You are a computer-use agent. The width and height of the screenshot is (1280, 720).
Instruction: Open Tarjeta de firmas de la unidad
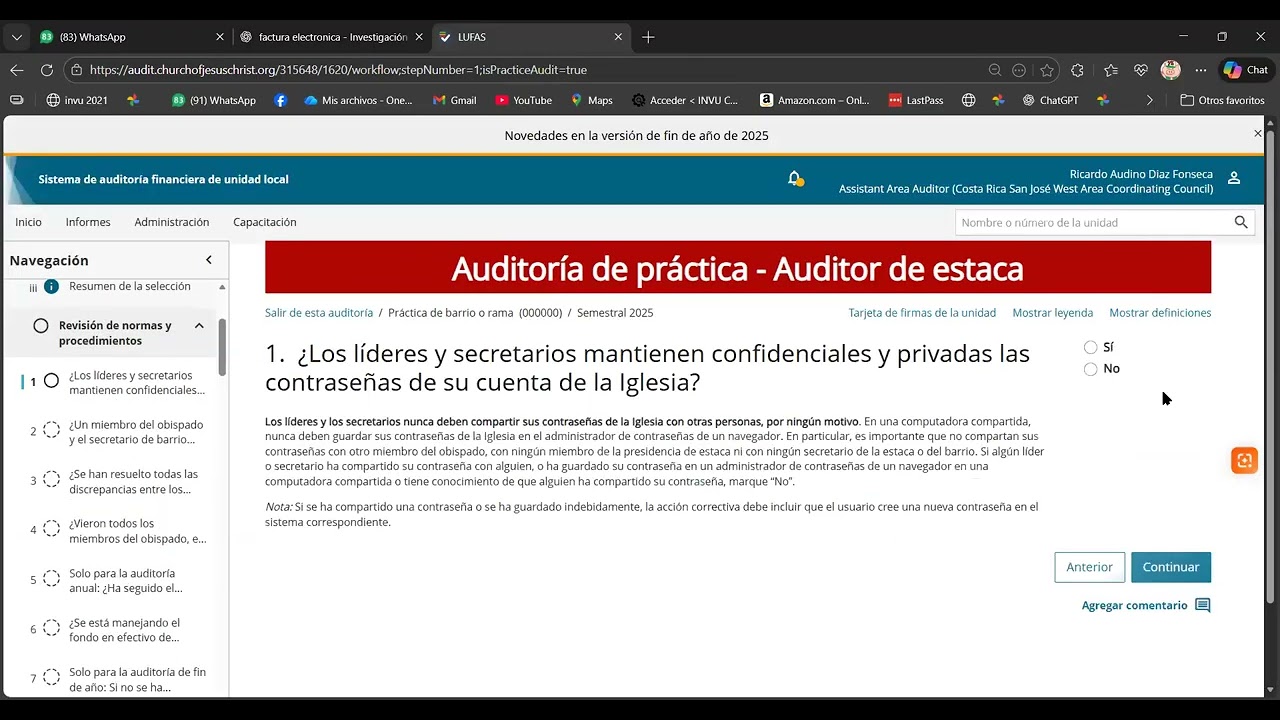tap(922, 313)
